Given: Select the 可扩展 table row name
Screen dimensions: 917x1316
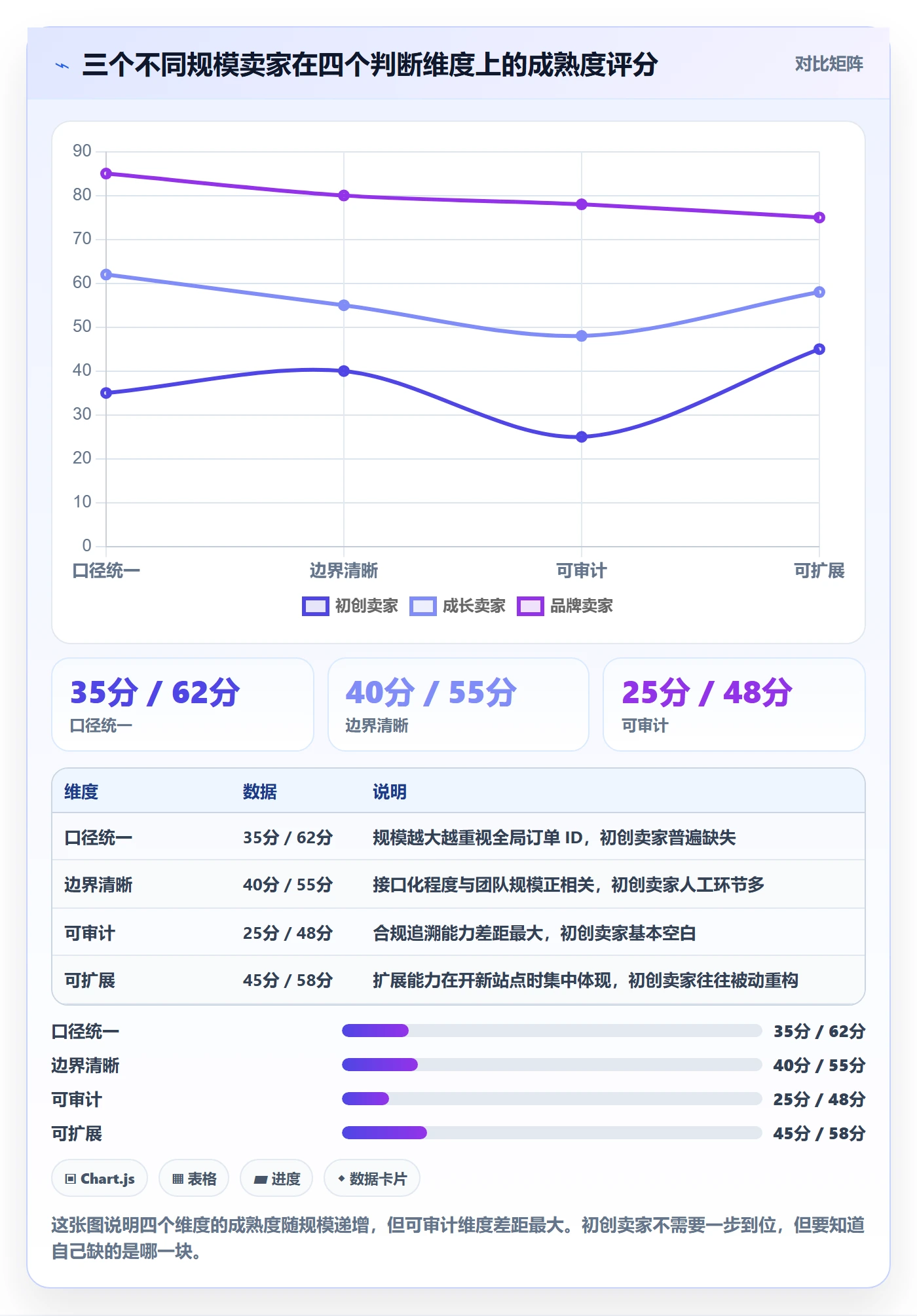Looking at the screenshot, I should click(90, 980).
